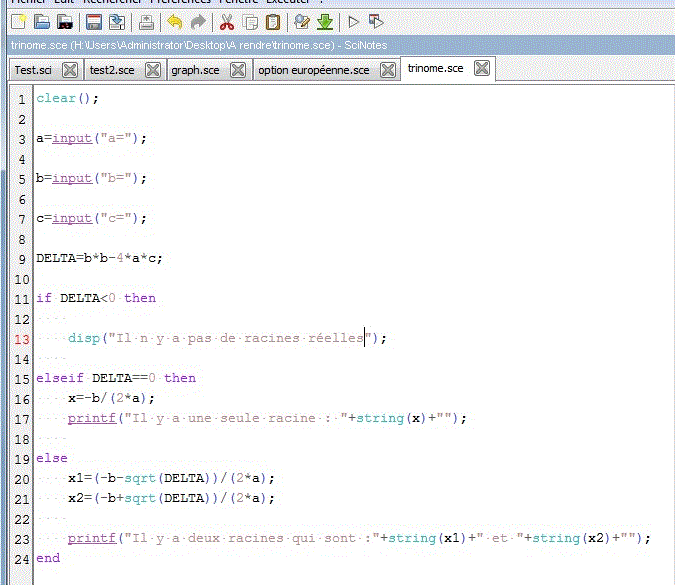Viewport: 675px width, 585px height.
Task: Click the Print icon in the toolbar
Action: pos(146,21)
